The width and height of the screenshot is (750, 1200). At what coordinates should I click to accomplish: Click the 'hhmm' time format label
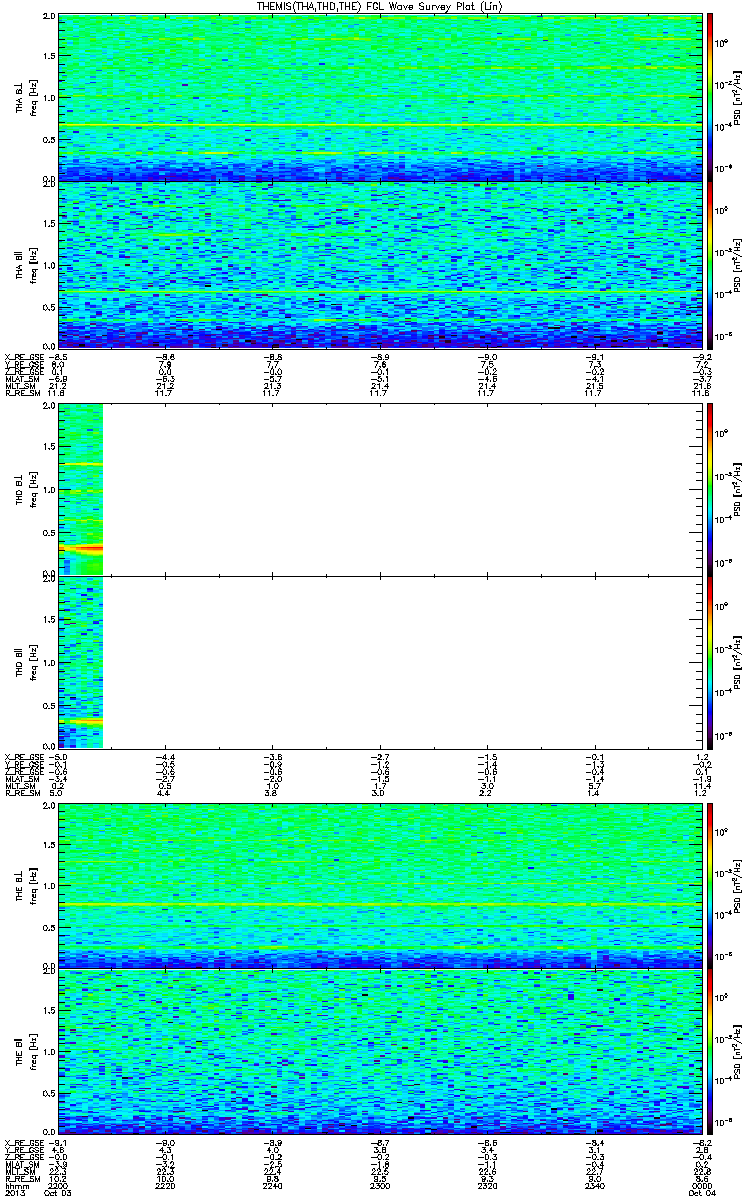[x=15, y=1184]
